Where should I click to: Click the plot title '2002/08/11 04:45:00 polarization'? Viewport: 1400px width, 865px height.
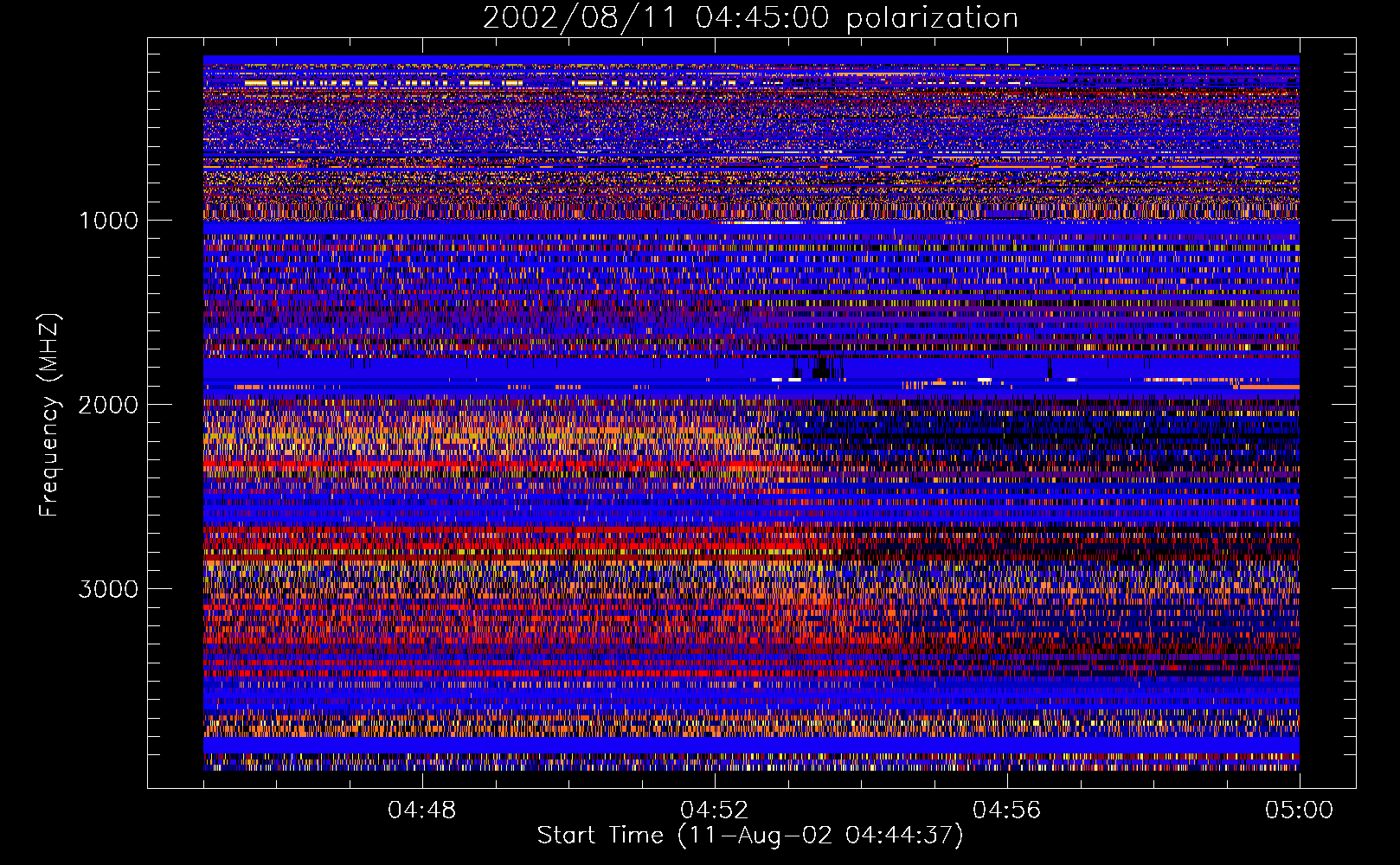click(750, 17)
